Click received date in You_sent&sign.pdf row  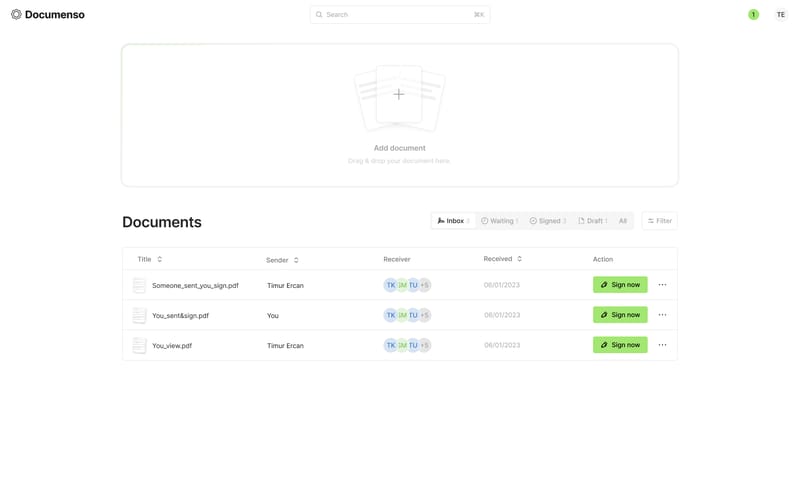502,315
